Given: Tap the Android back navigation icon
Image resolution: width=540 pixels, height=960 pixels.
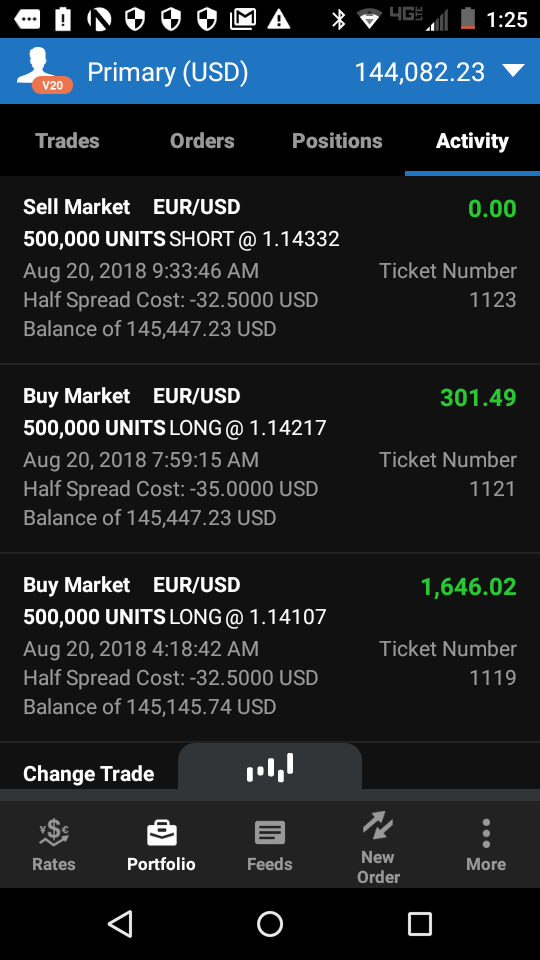Looking at the screenshot, I should [120, 923].
